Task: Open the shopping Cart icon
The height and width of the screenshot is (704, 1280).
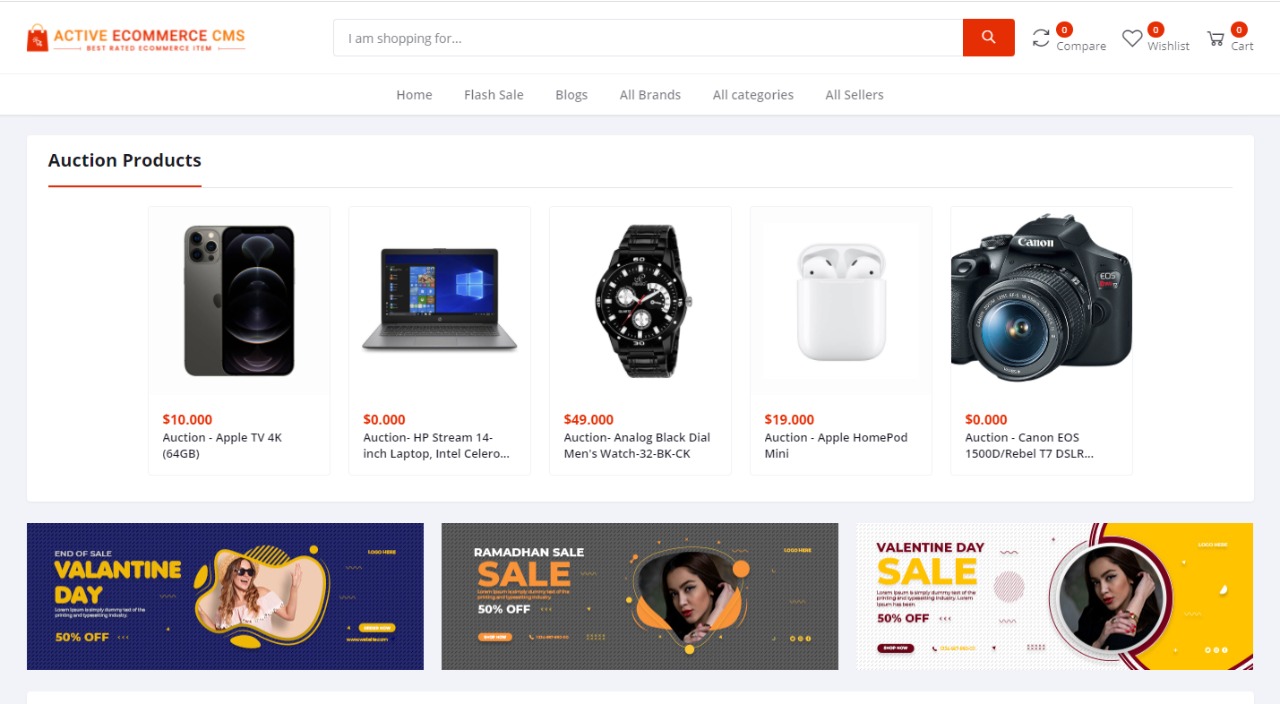Action: pos(1215,38)
